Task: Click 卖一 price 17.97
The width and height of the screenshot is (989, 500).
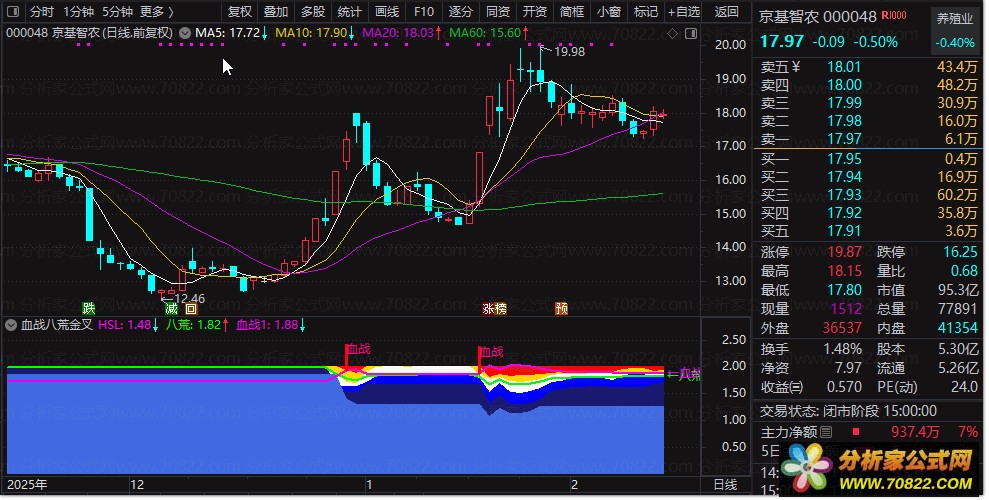Action: (x=844, y=139)
